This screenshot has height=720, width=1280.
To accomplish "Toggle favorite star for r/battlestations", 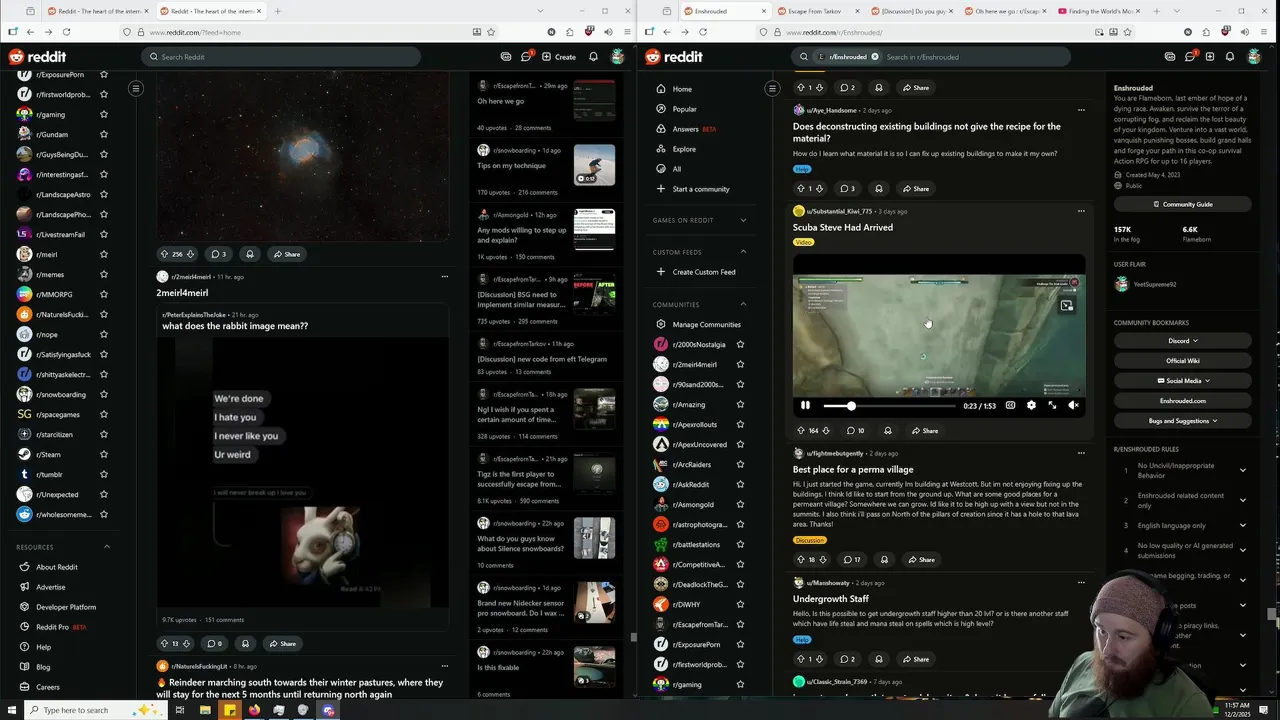I will tap(740, 545).
